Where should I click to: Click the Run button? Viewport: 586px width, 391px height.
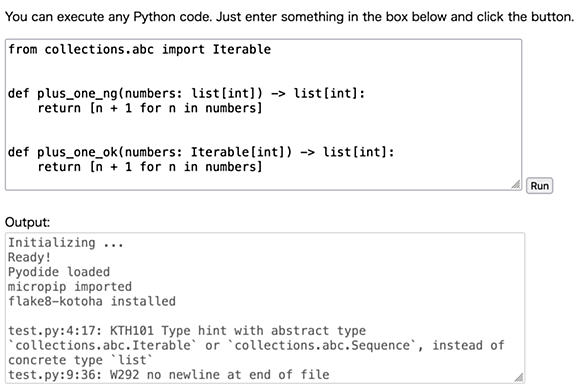pyautogui.click(x=539, y=186)
